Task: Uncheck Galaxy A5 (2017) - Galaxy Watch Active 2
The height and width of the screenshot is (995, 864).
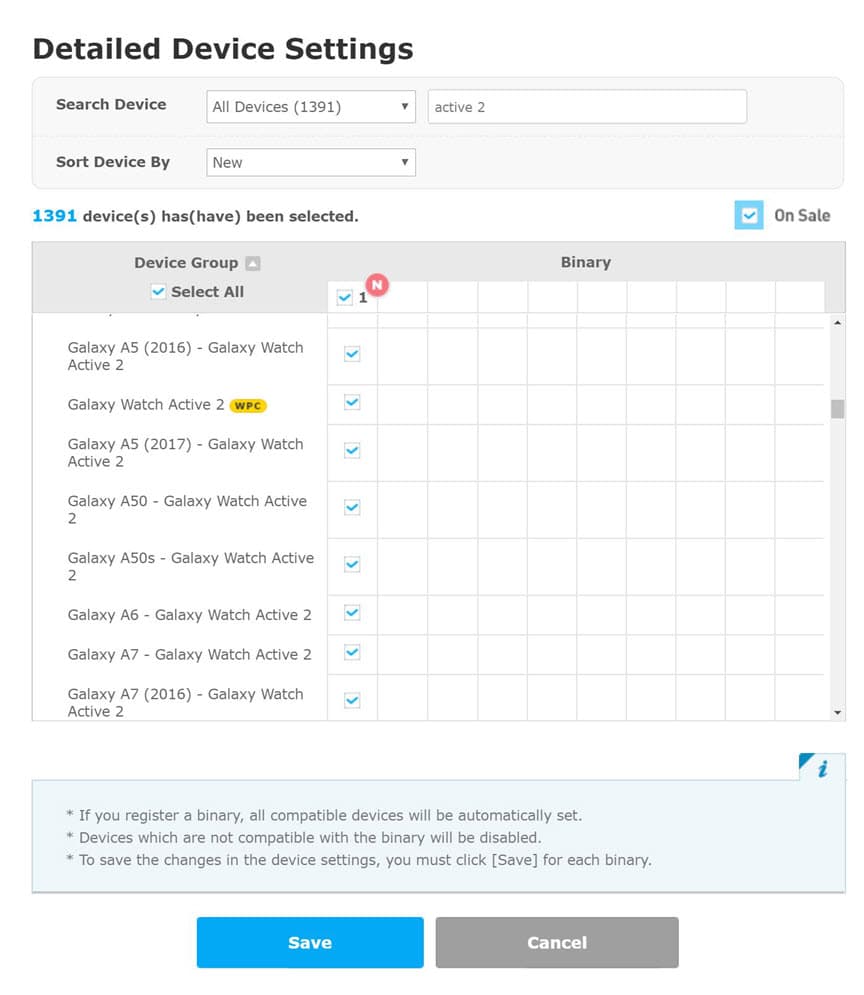Action: coord(352,451)
